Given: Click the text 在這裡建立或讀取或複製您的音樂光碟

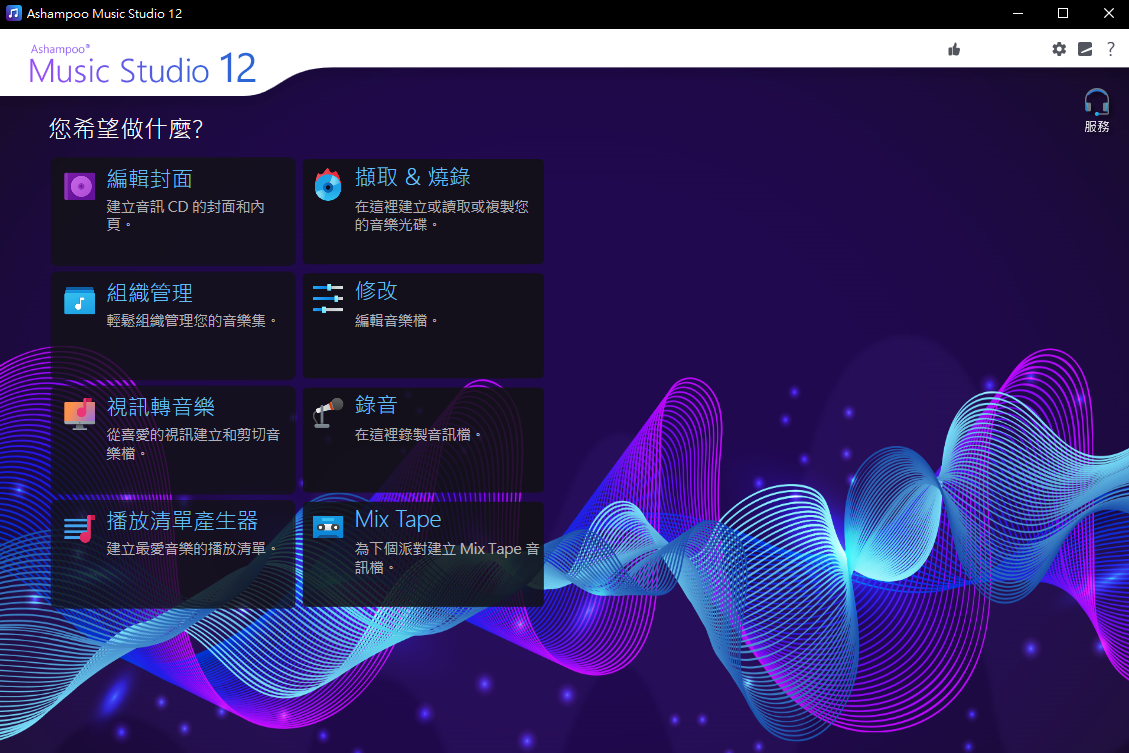Looking at the screenshot, I should pos(441,215).
